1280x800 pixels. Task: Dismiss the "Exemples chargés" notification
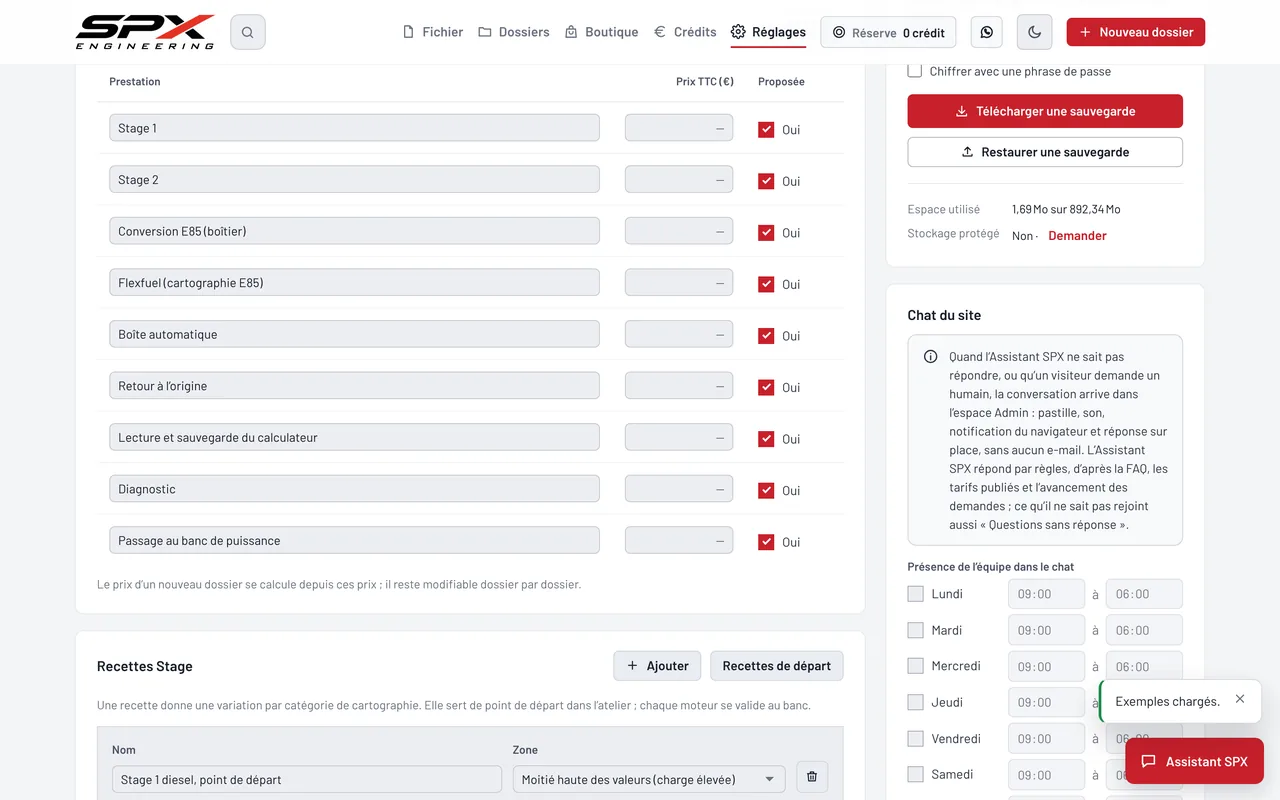coord(1240,699)
